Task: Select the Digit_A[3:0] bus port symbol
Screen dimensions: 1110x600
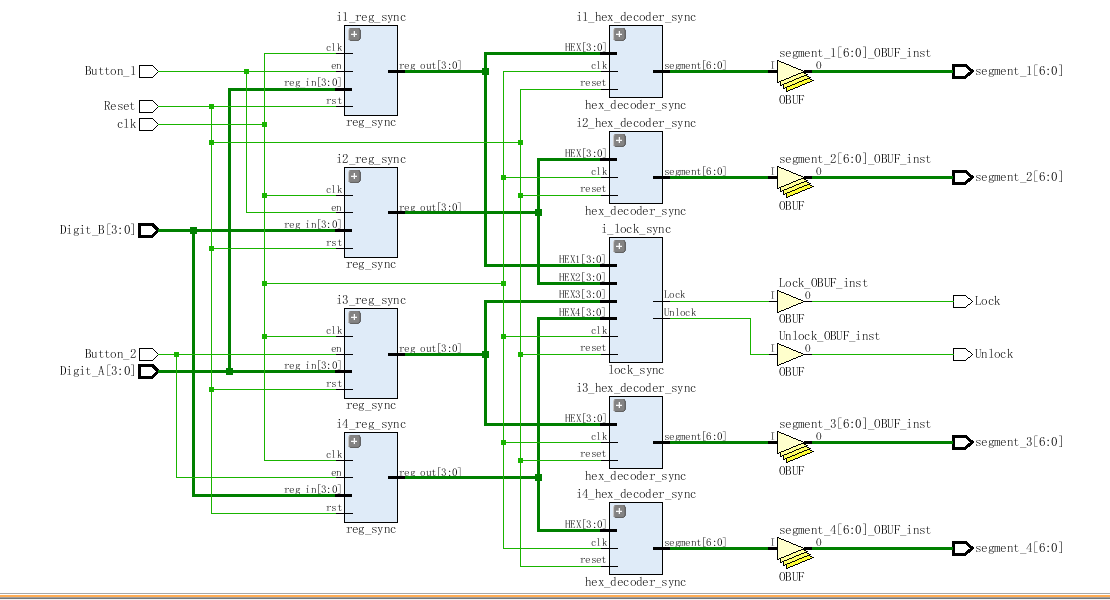Action: pos(149,371)
